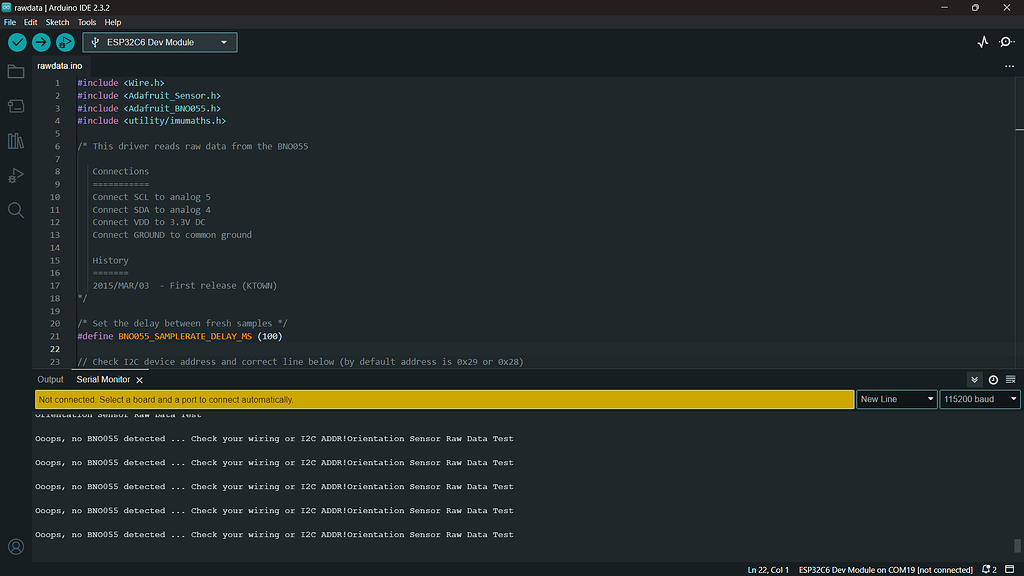Screen dimensions: 1024x576
Task: Toggle the notifications bell in status bar
Action: tap(986, 568)
